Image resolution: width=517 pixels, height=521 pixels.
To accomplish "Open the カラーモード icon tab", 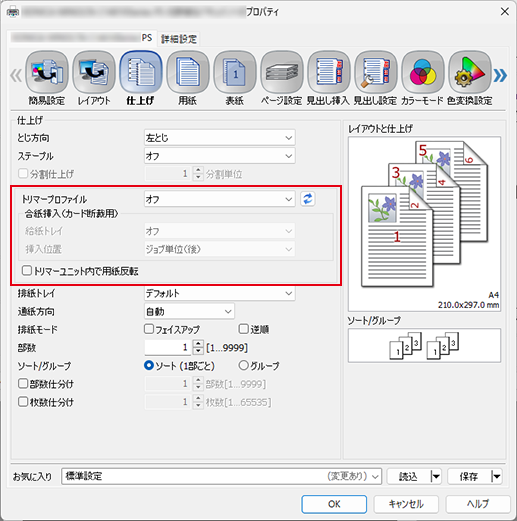I will coord(422,79).
